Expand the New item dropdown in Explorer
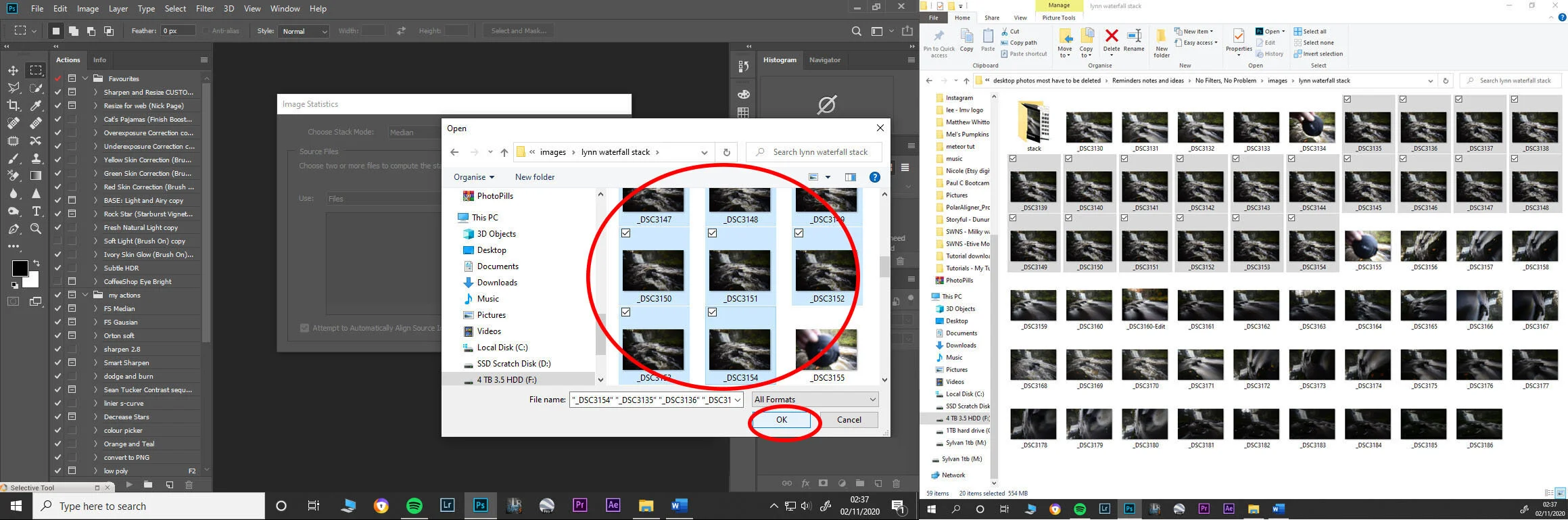The height and width of the screenshot is (520, 1568). [x=1193, y=32]
